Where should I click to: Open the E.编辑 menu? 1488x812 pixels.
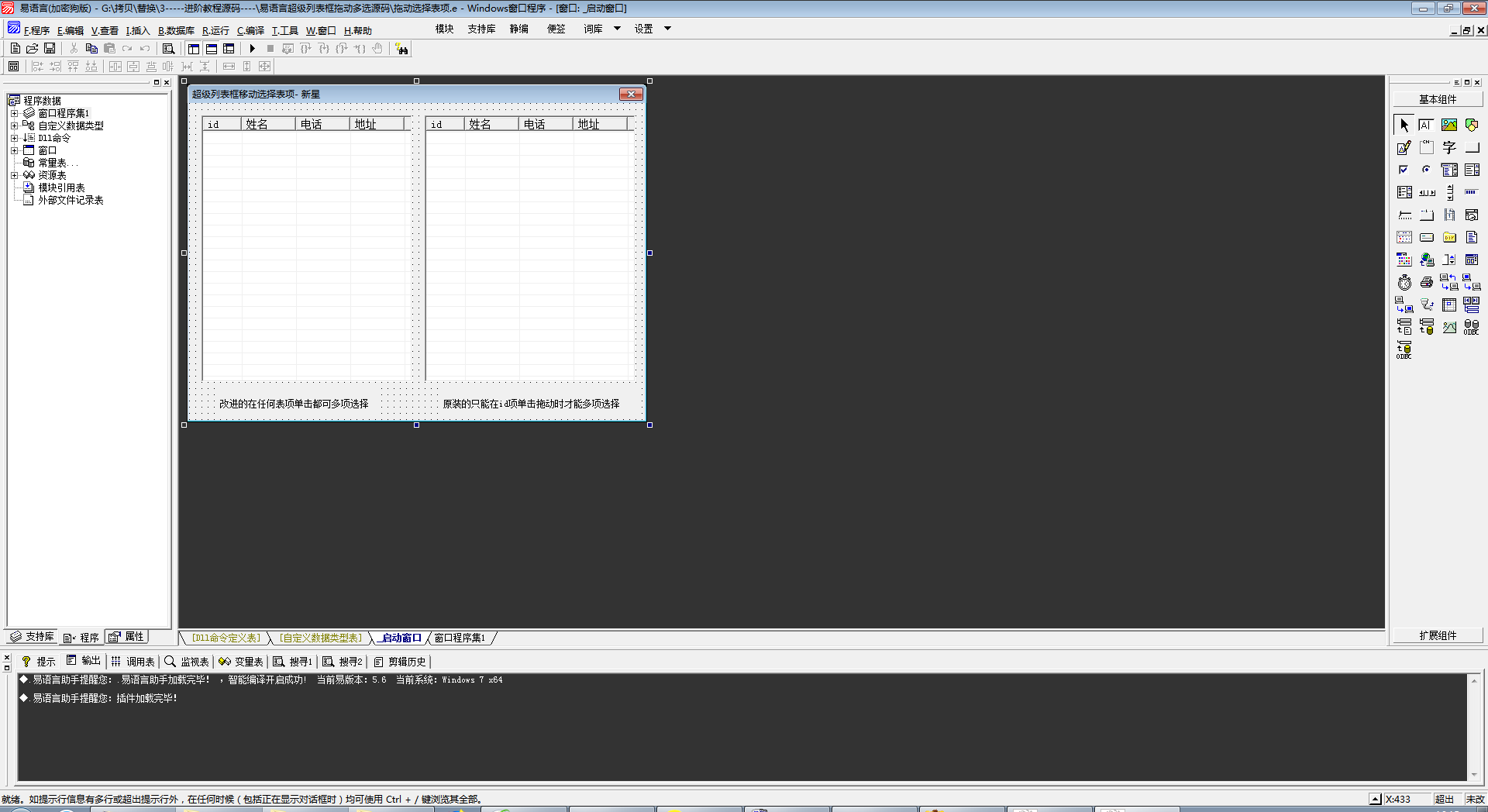click(x=71, y=31)
